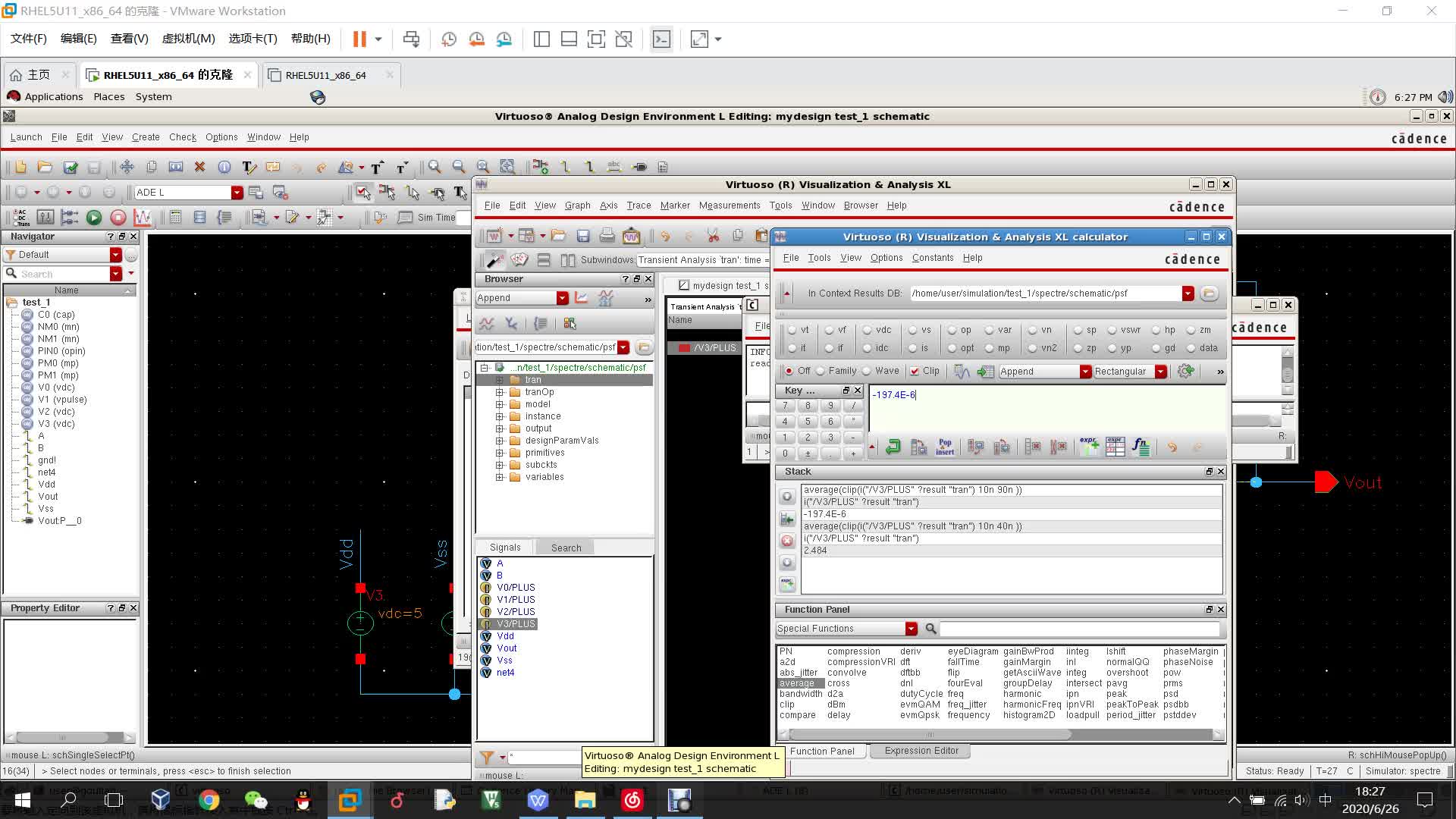Open the Launch menu in Virtuoso
1456x819 pixels.
pyautogui.click(x=26, y=137)
